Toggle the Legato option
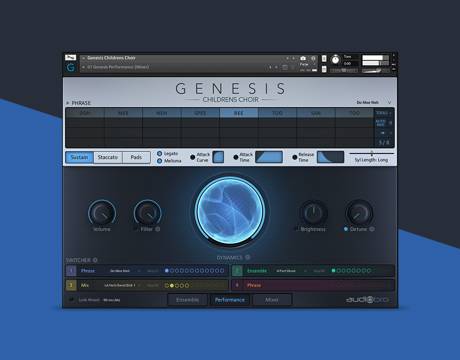 pos(159,154)
